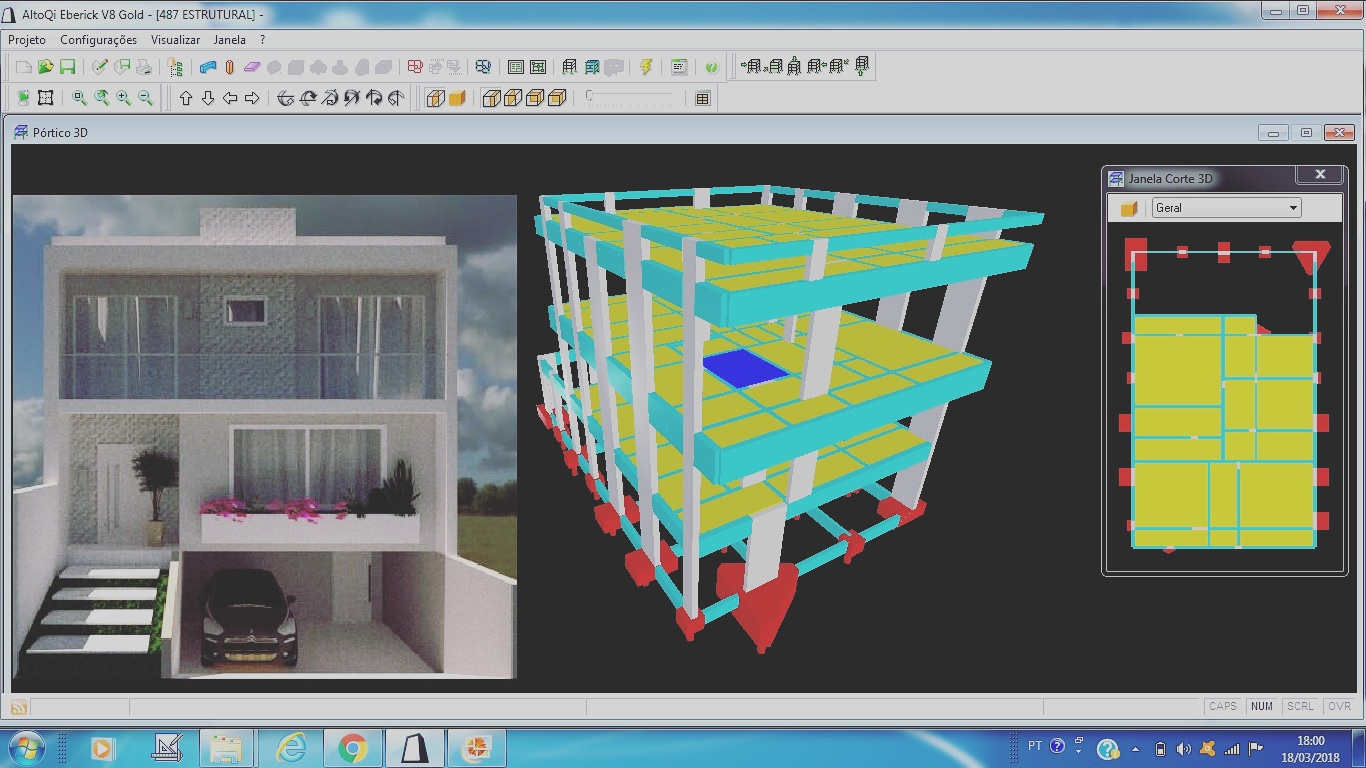Screen dimensions: 1366x768
Task: Click the frame with supports icon
Action: pos(569,67)
